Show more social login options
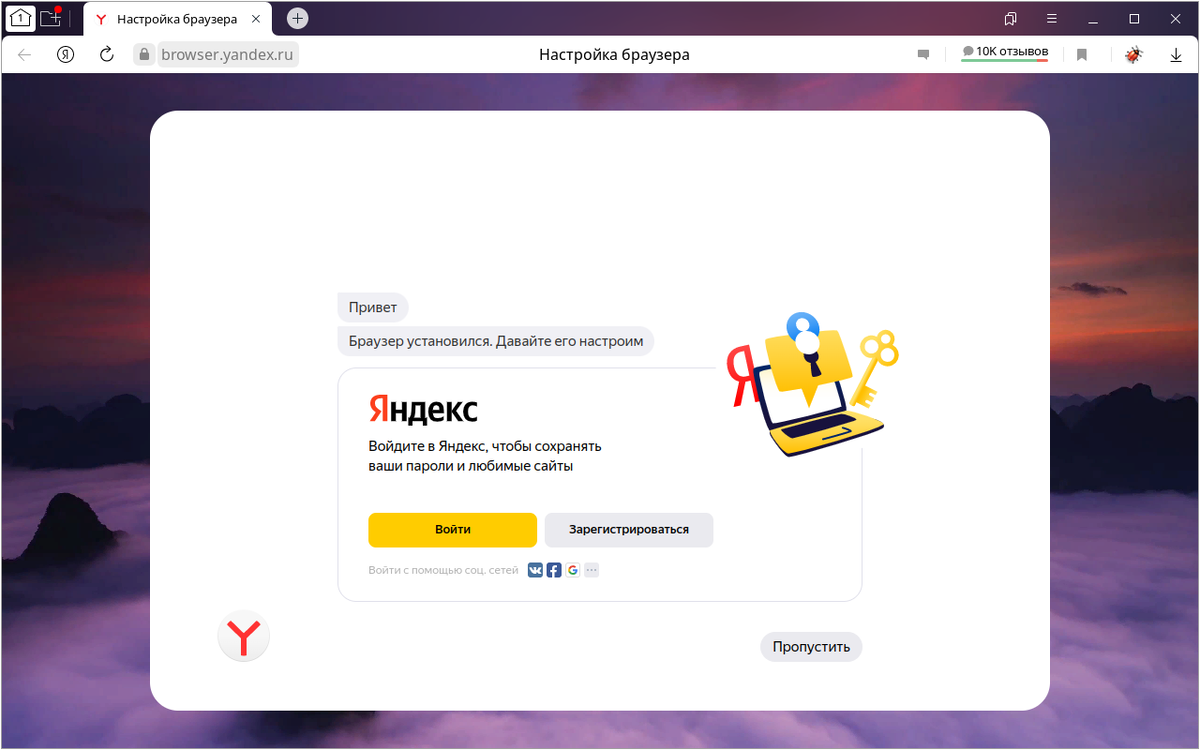 tap(591, 570)
